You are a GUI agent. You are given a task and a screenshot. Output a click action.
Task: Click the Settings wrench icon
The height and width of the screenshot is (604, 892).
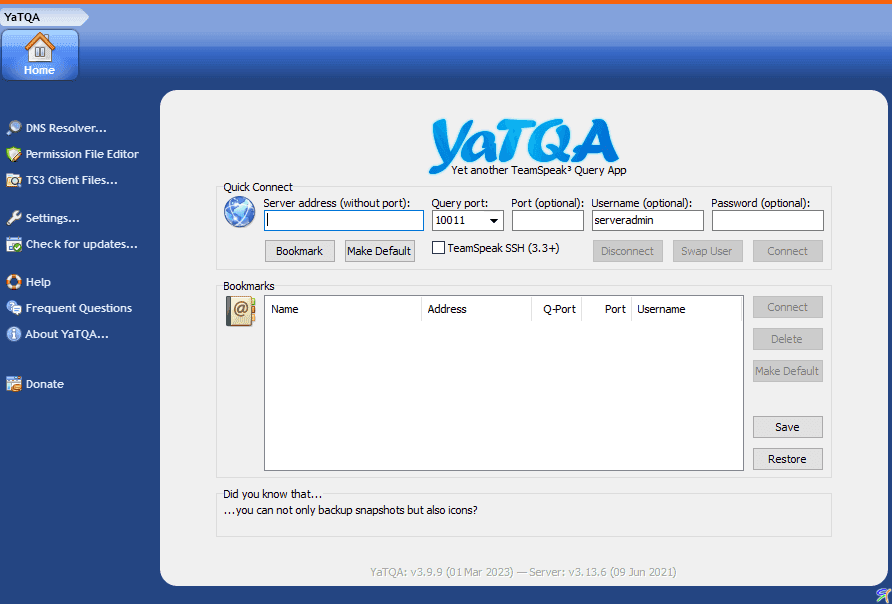(14, 218)
